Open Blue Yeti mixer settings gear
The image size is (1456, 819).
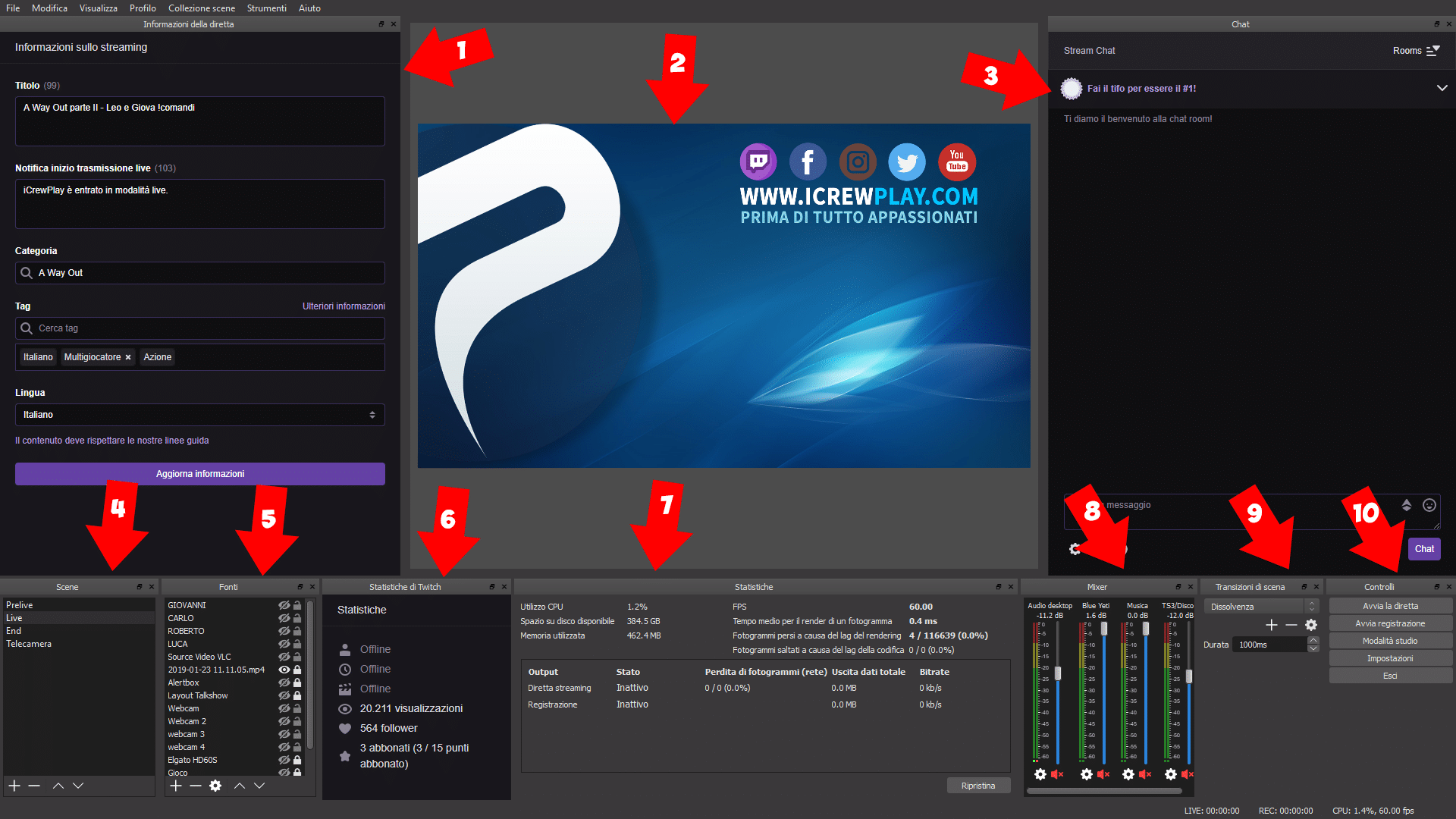(1087, 774)
